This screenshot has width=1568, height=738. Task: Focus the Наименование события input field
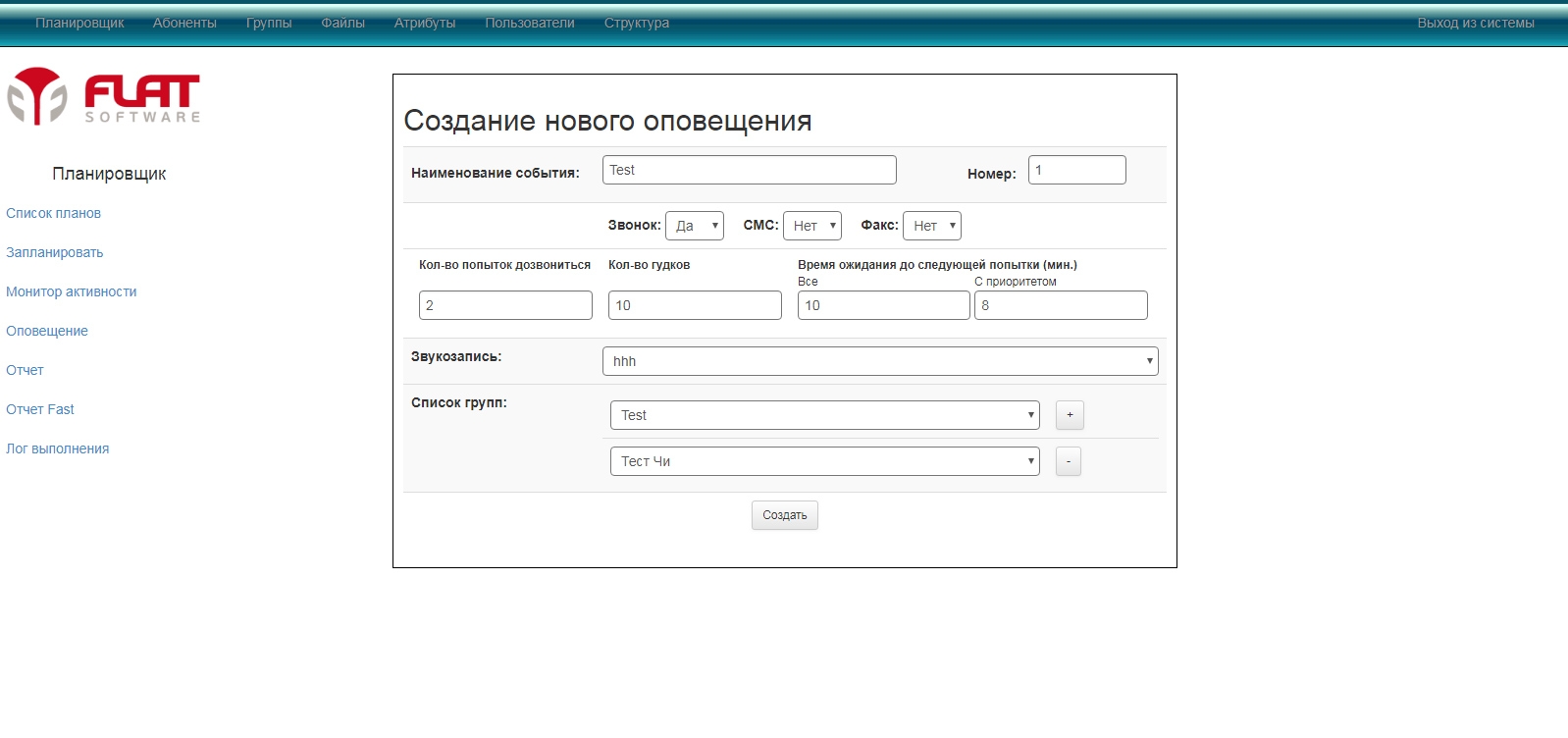tap(750, 170)
